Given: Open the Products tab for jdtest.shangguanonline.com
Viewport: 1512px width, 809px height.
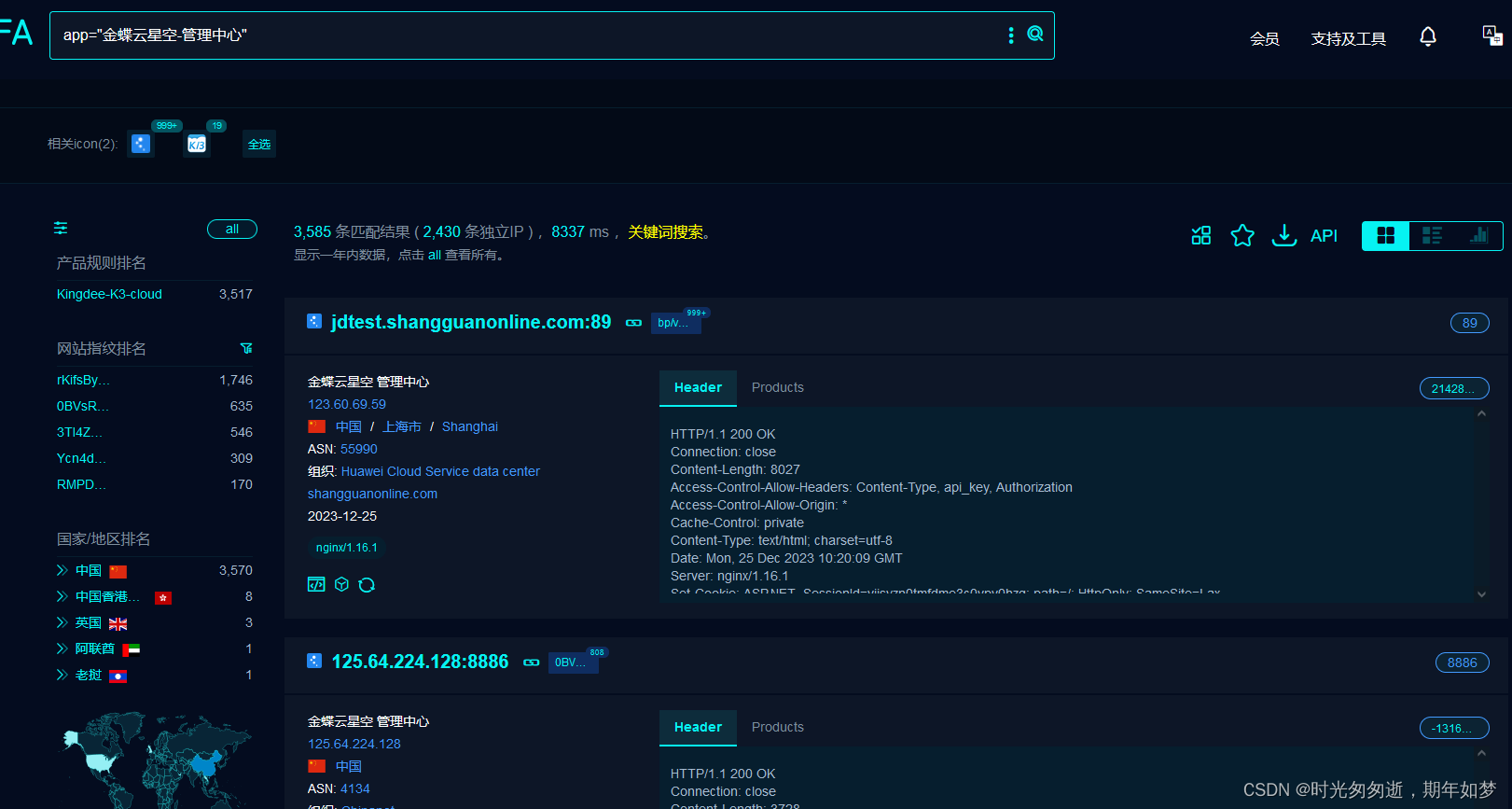Looking at the screenshot, I should 777,387.
